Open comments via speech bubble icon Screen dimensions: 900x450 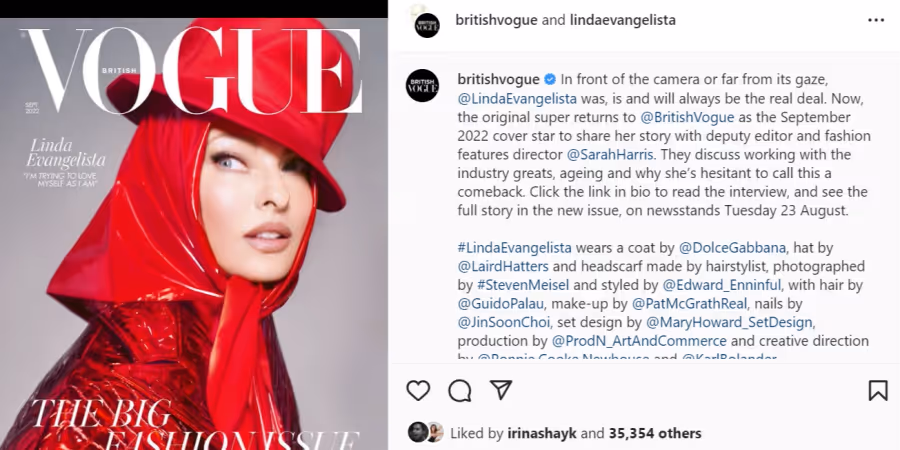[460, 391]
